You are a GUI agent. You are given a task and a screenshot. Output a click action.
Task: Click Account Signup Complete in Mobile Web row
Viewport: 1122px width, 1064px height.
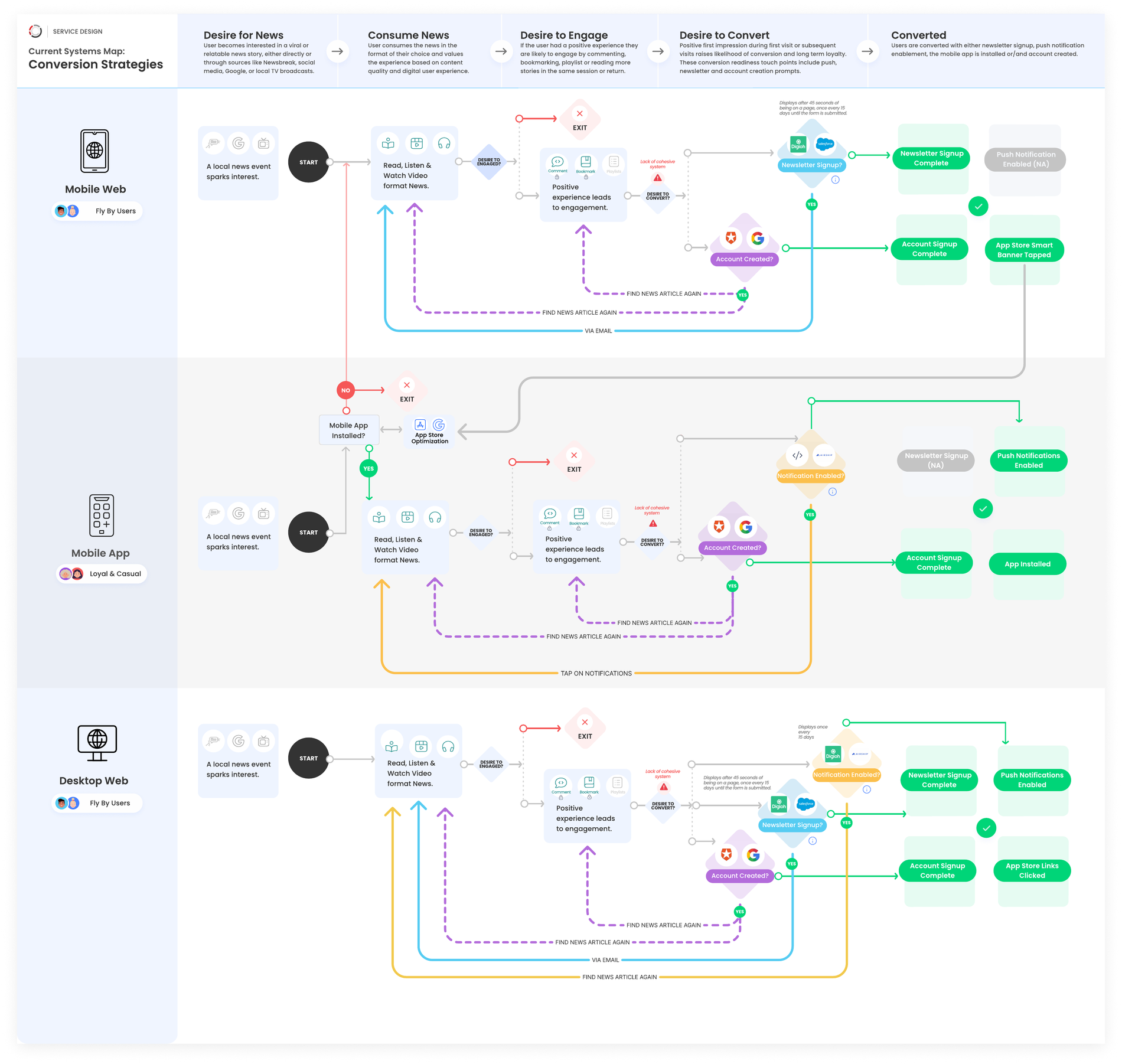[929, 249]
